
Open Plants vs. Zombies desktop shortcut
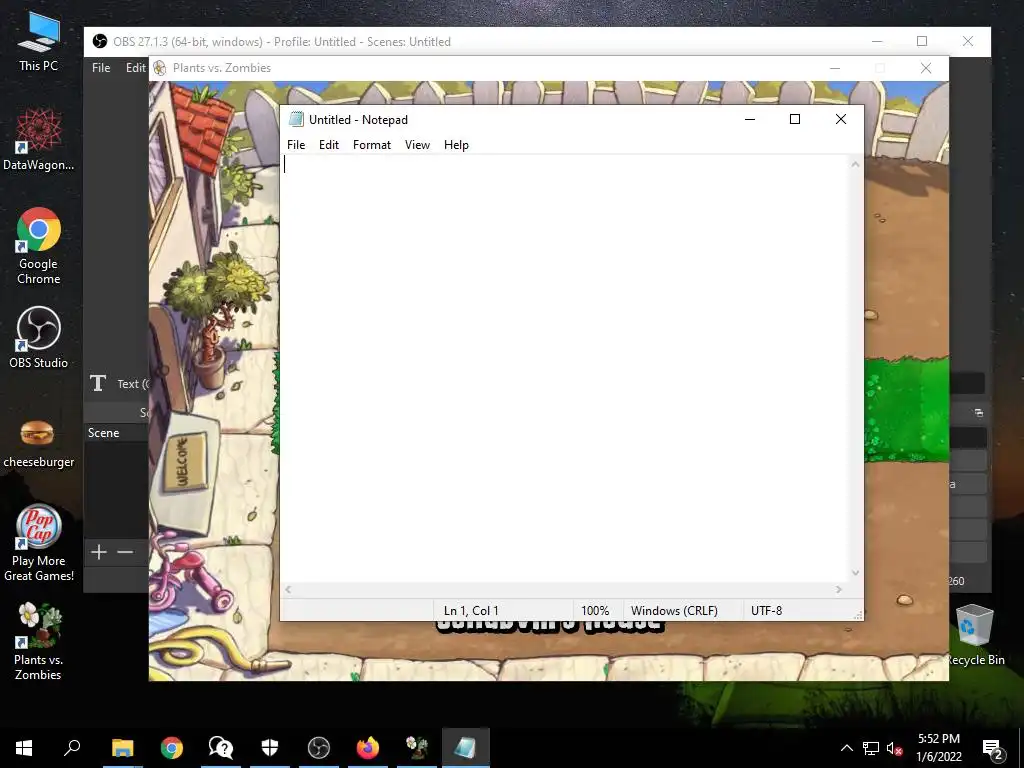(x=39, y=641)
